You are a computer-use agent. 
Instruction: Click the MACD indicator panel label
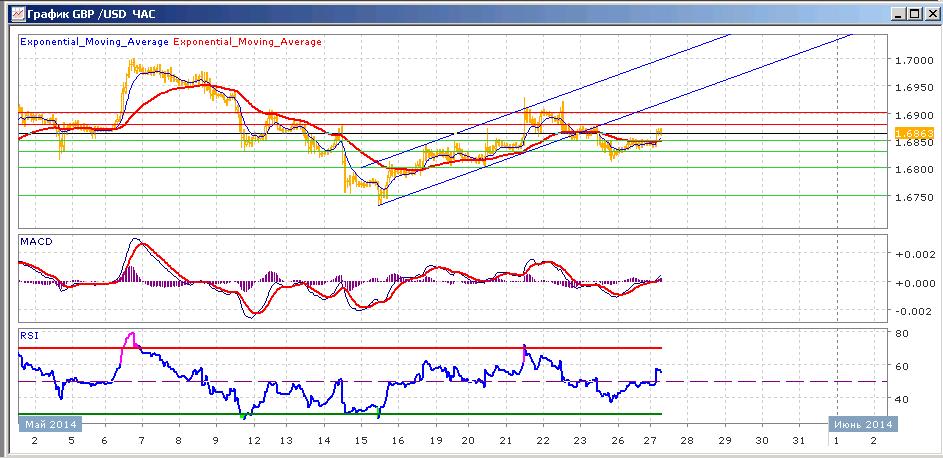pos(36,242)
